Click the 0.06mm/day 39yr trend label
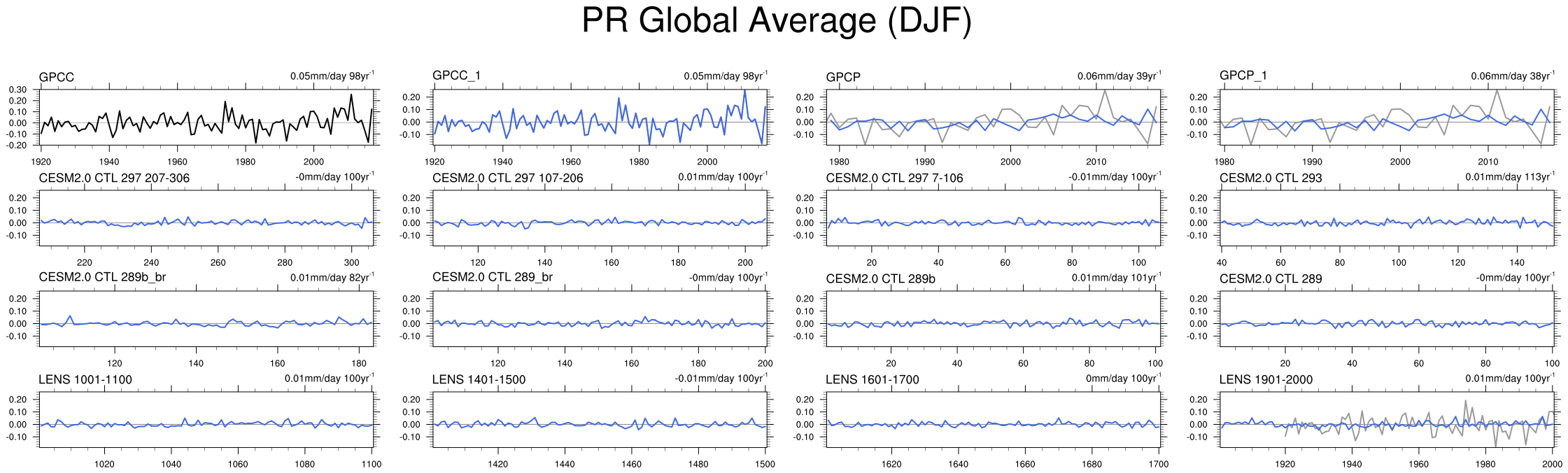1568x473 pixels. tap(1119, 76)
